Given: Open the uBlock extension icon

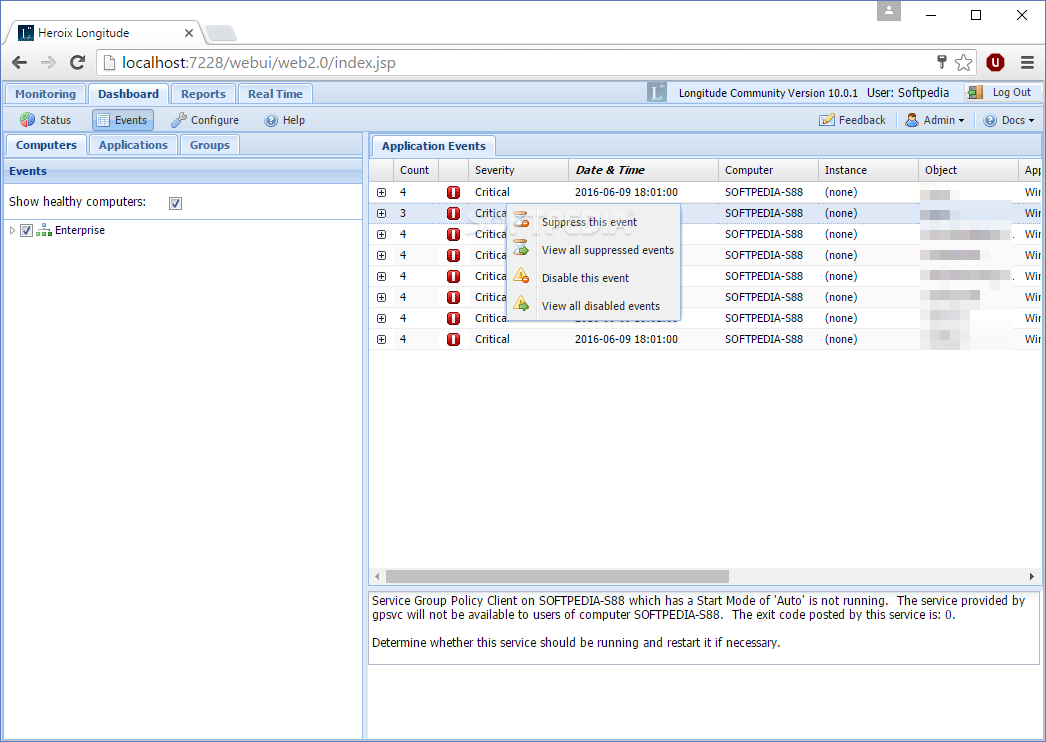Looking at the screenshot, I should (995, 63).
